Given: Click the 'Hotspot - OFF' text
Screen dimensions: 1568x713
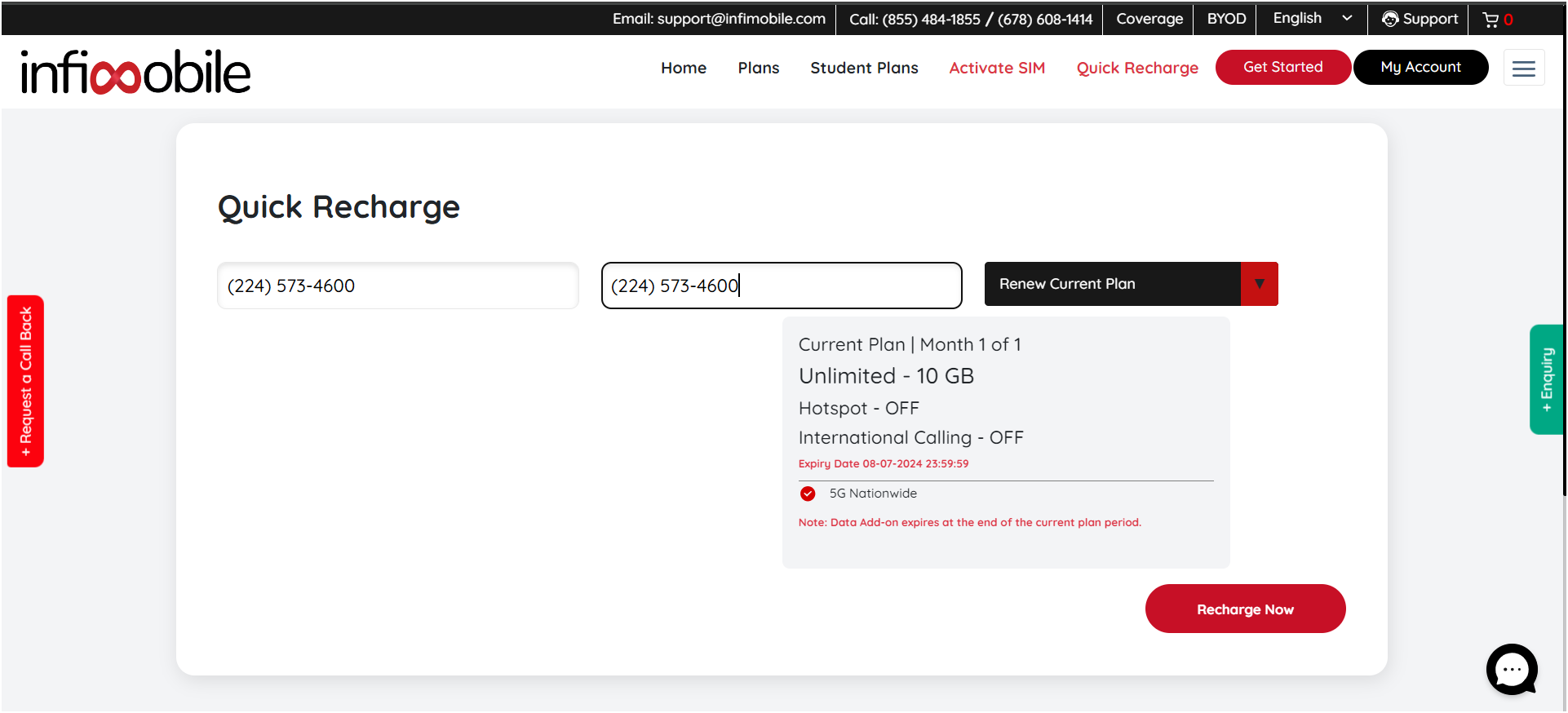Looking at the screenshot, I should [858, 408].
